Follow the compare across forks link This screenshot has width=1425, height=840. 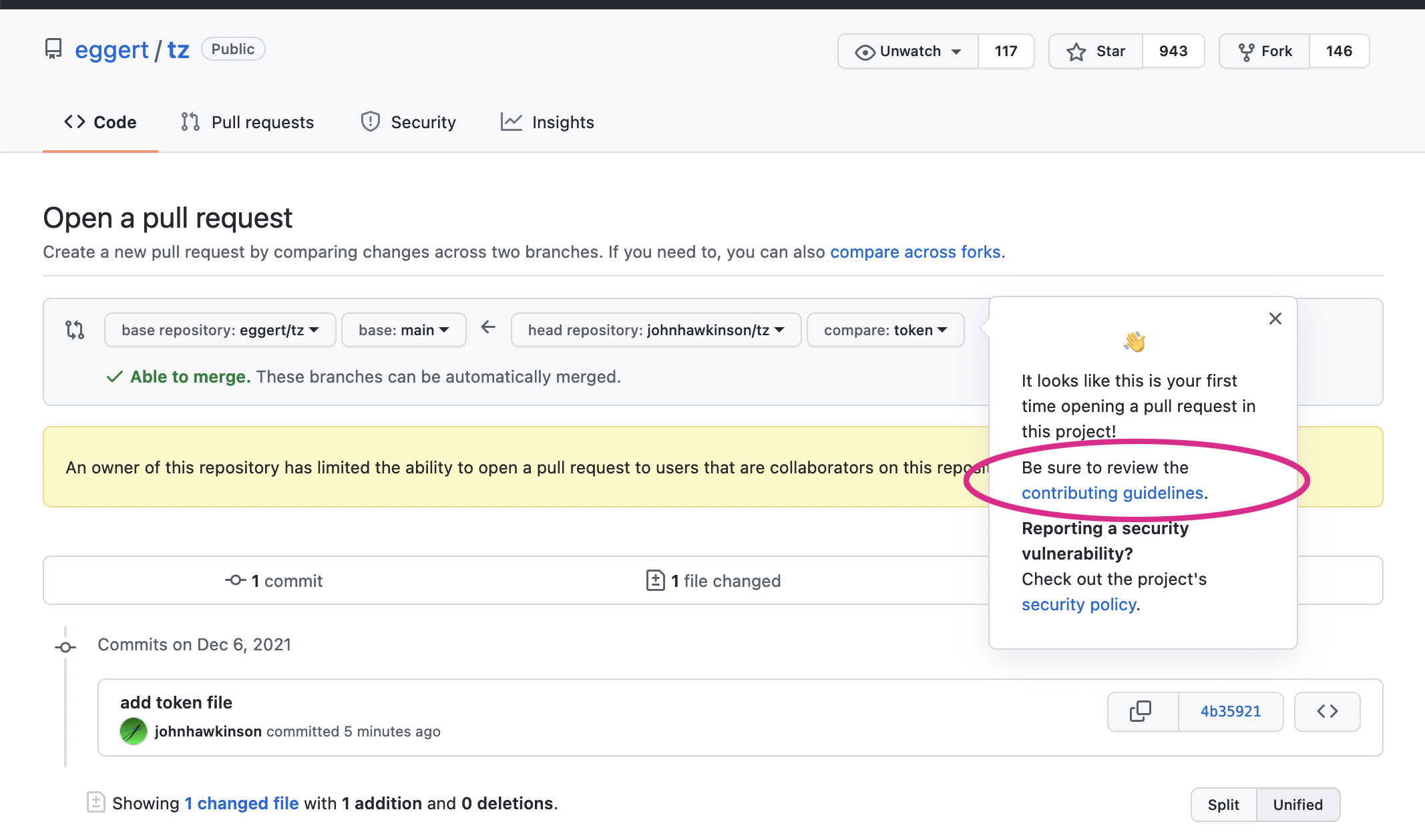[x=915, y=252]
